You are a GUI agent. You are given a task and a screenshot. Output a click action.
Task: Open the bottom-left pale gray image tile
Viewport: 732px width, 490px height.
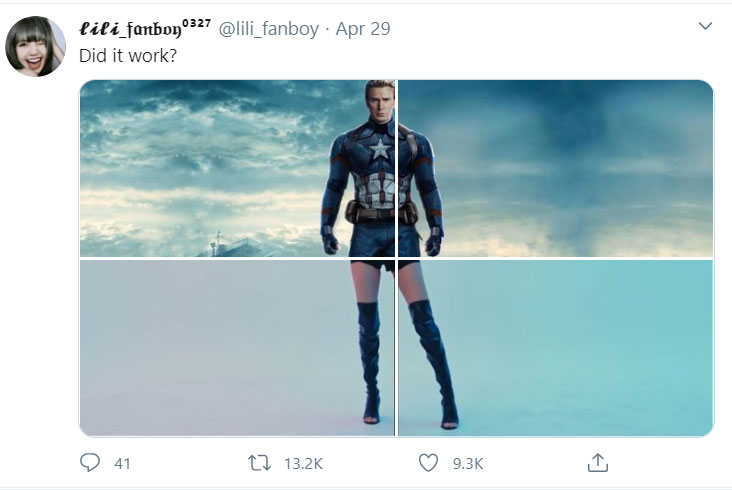point(200,348)
